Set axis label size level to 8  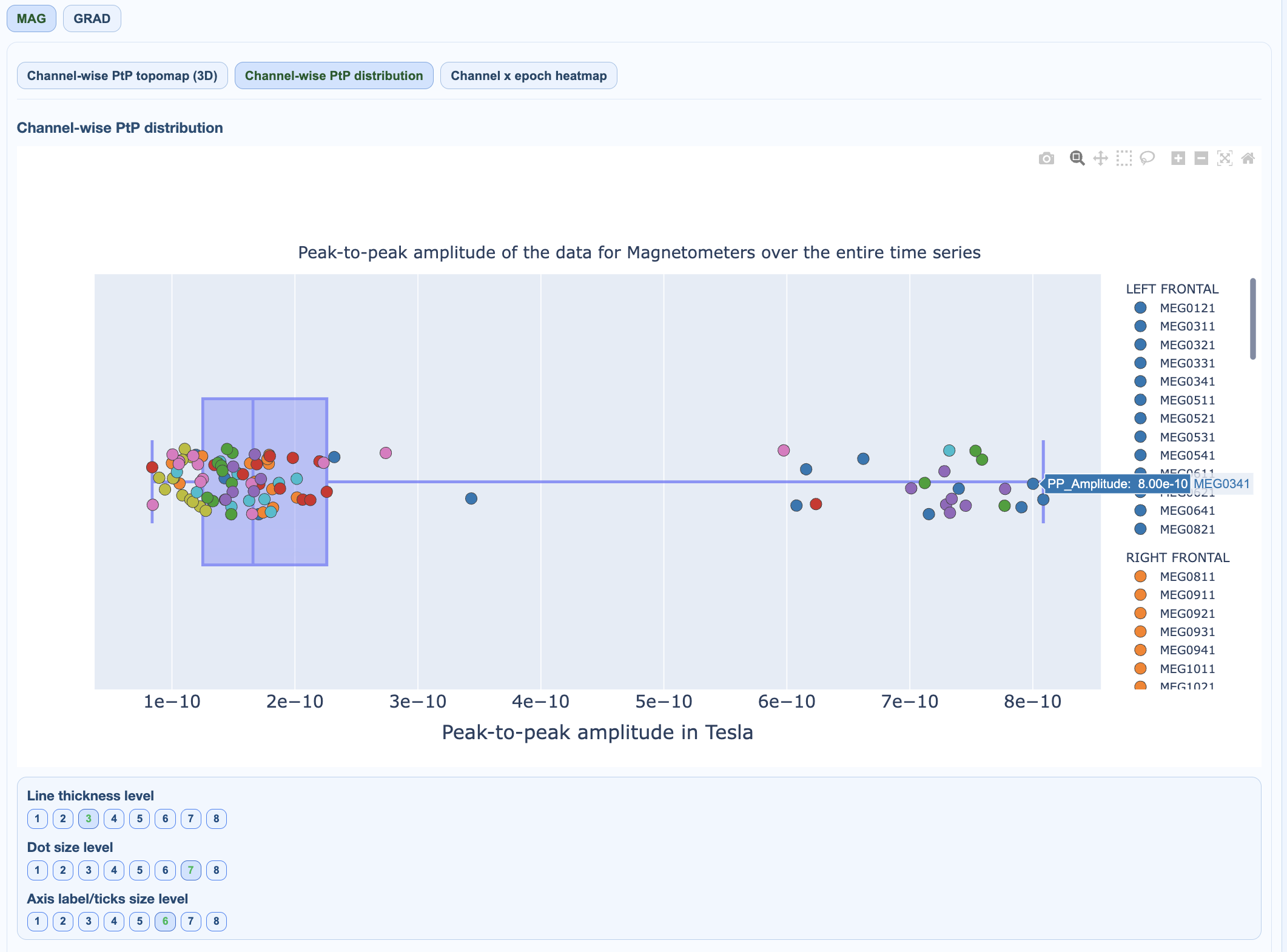[x=216, y=921]
